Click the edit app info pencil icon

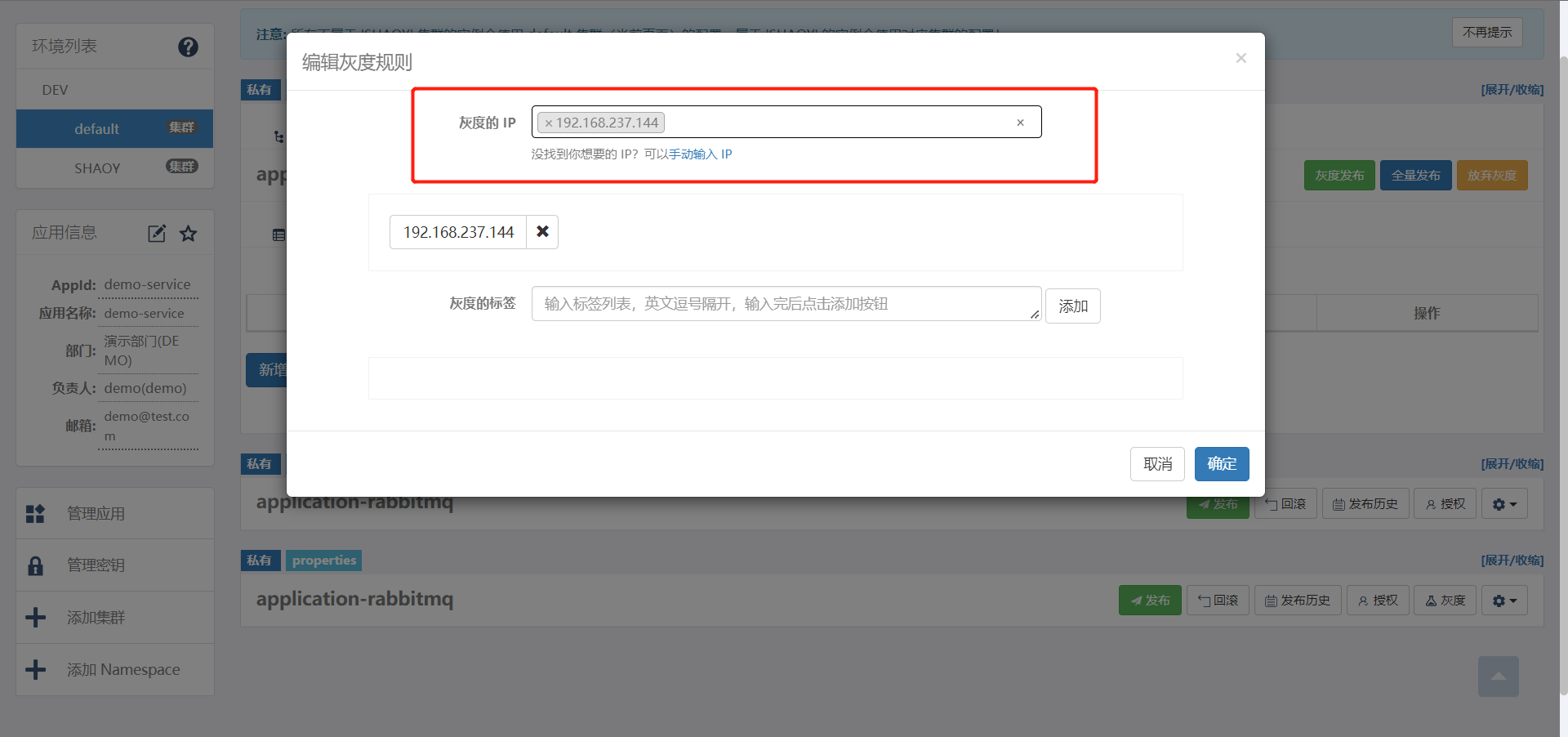point(156,234)
